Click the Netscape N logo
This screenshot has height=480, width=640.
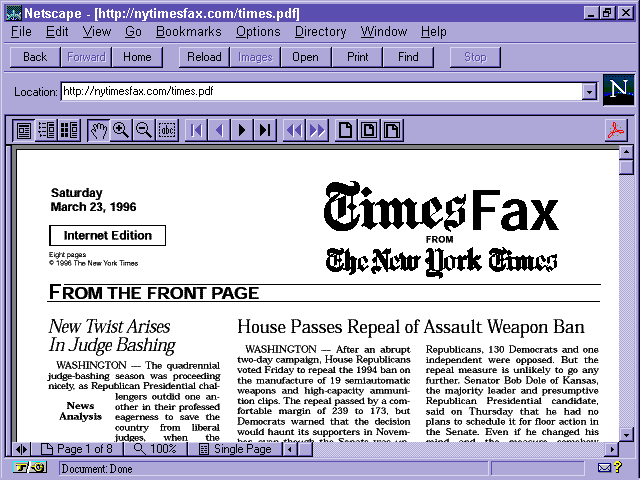tap(619, 90)
